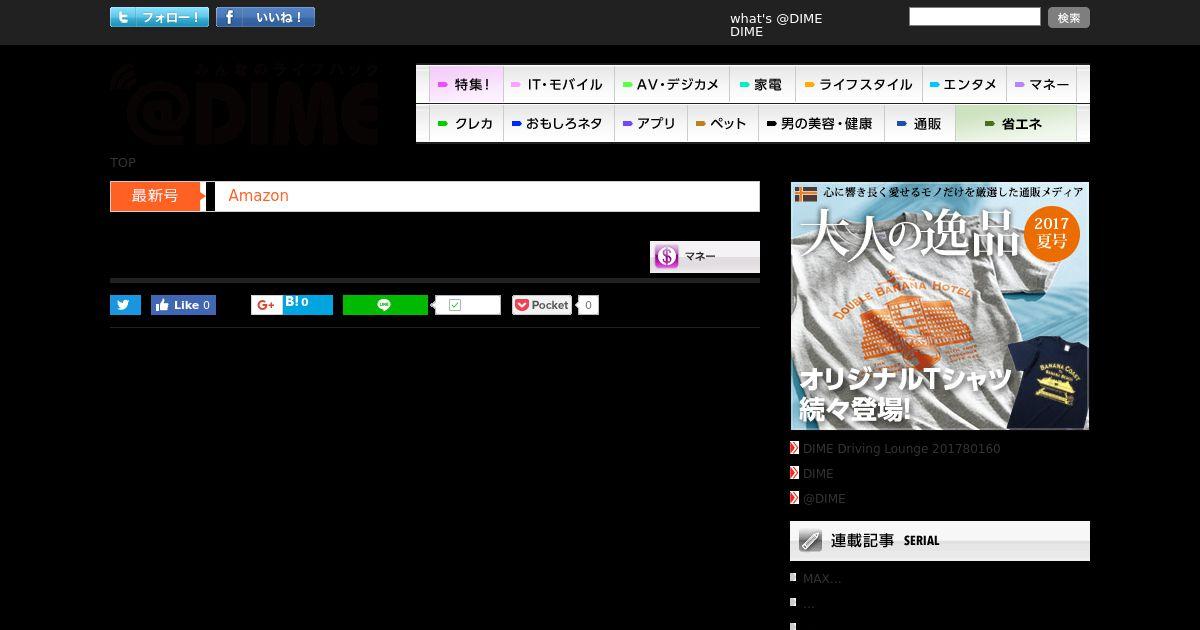Click the Hatena B! bookmark button
Screen dimensions: 1200x630
coord(308,305)
